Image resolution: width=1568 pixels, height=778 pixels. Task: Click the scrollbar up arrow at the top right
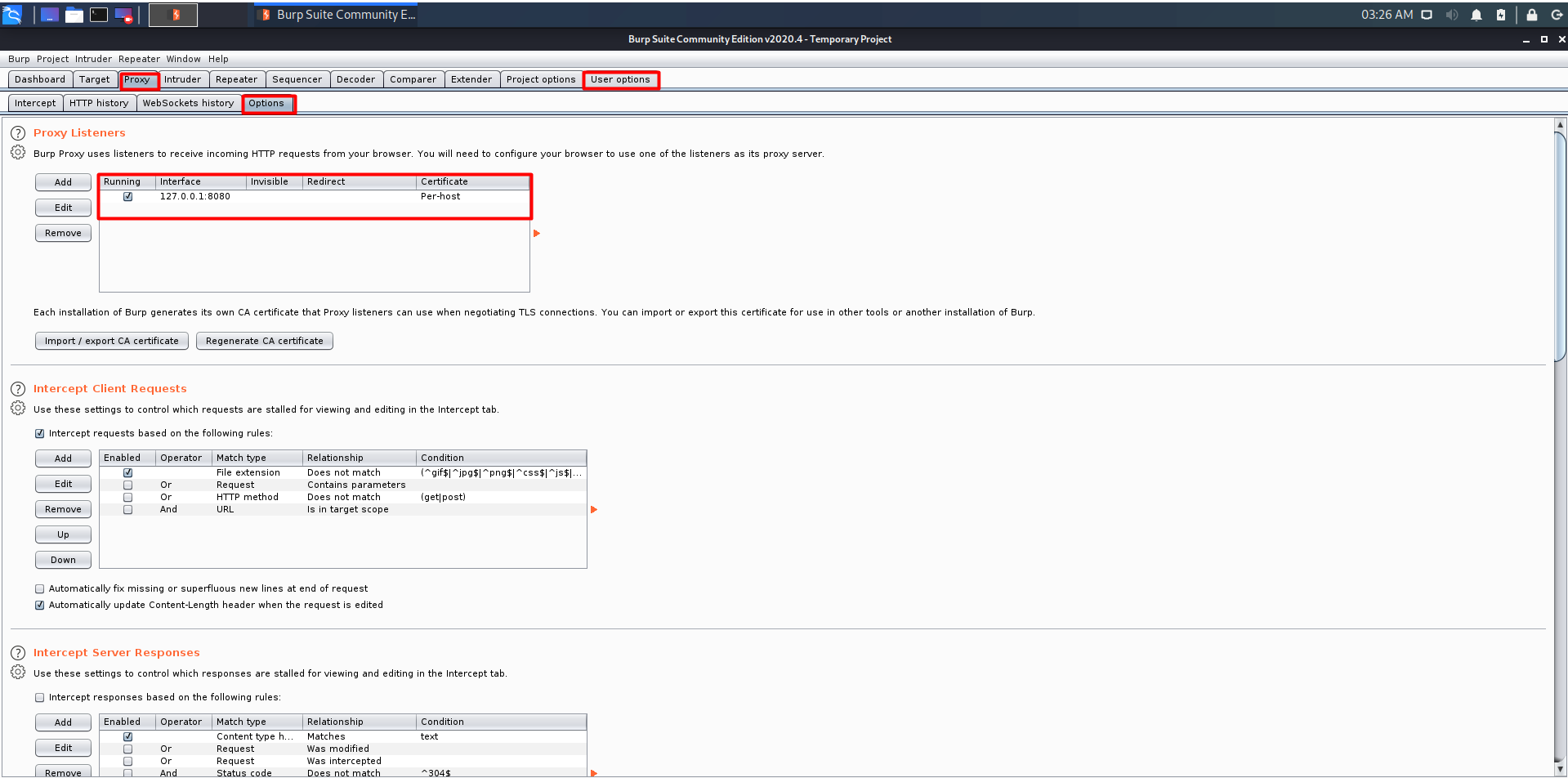click(x=1560, y=125)
